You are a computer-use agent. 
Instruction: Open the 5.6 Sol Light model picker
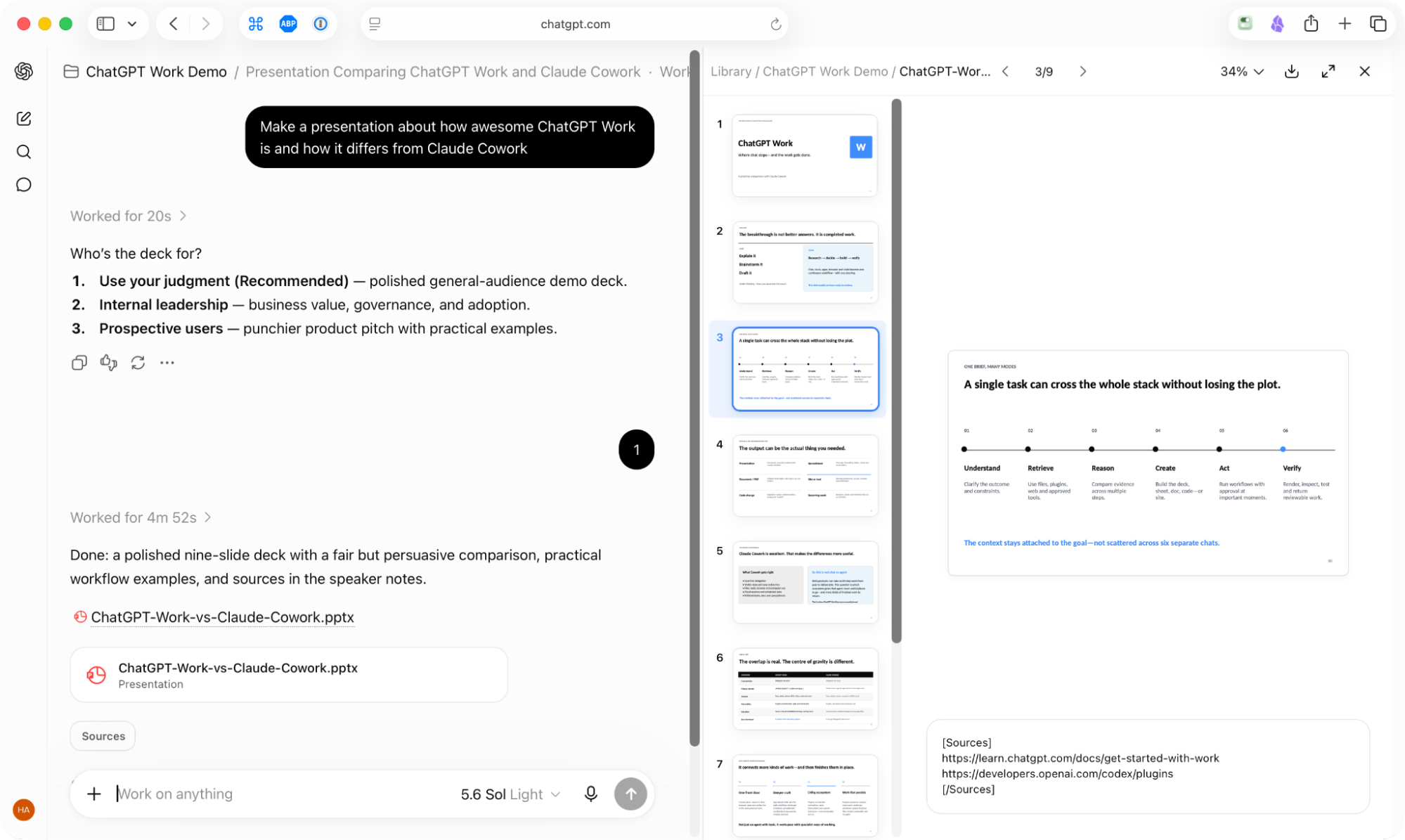[x=510, y=794]
